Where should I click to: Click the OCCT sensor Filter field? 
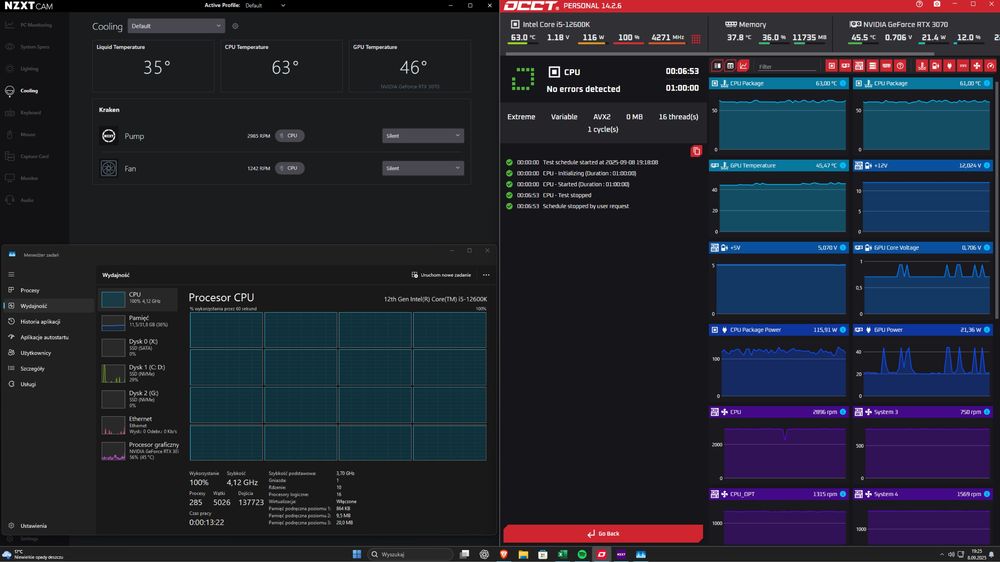[x=785, y=66]
